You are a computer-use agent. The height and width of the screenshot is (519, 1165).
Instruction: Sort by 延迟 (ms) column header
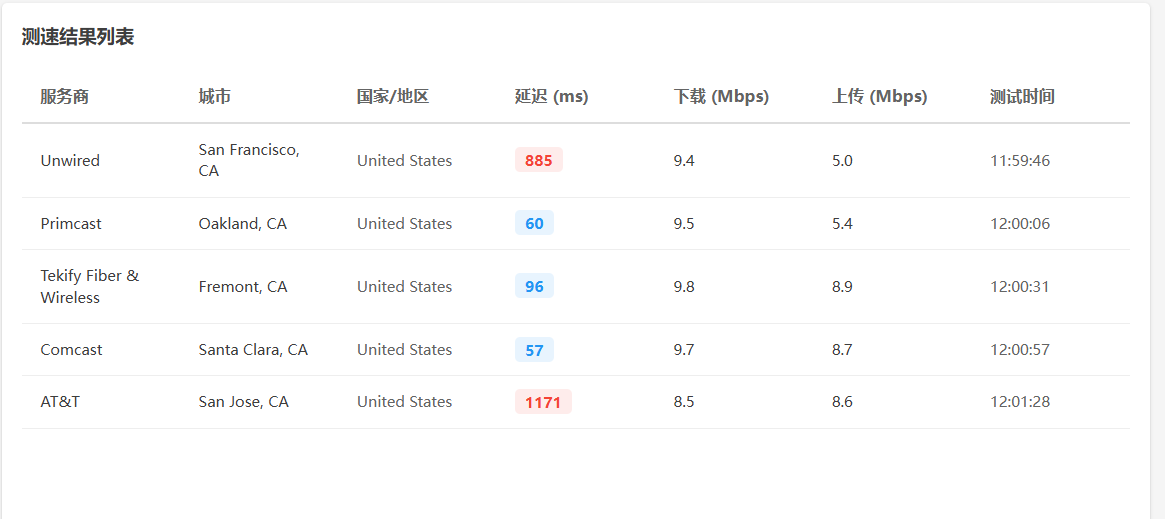pos(551,97)
